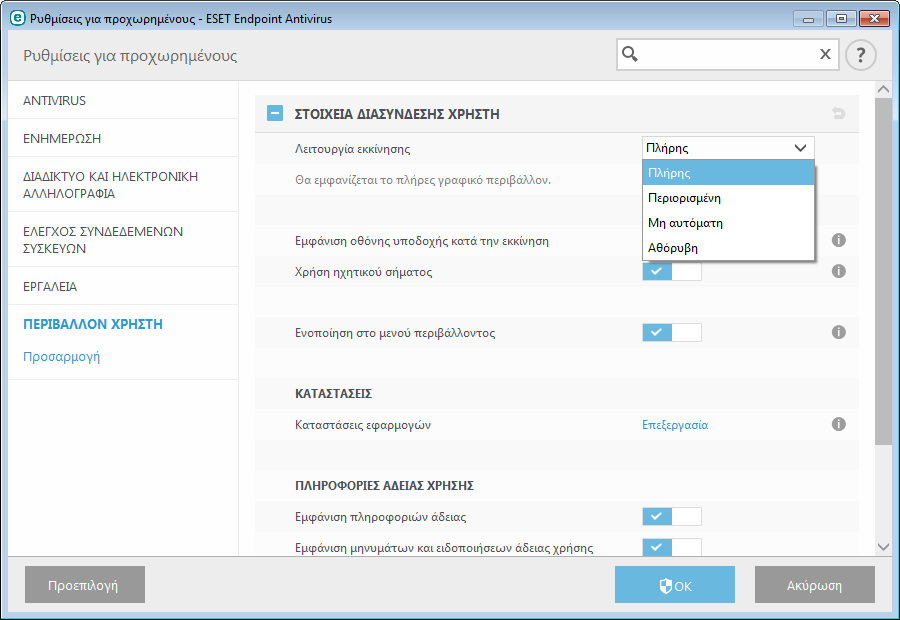Open ΔΙΑΔΙΚΤΥΟ ΚΑΙ ΗΛΕΚΤΡΟΝΙΚΗ ΑΛΛΗΛΟΓΡΑΦΙΑ category
The height and width of the screenshot is (620, 900).
coord(123,185)
